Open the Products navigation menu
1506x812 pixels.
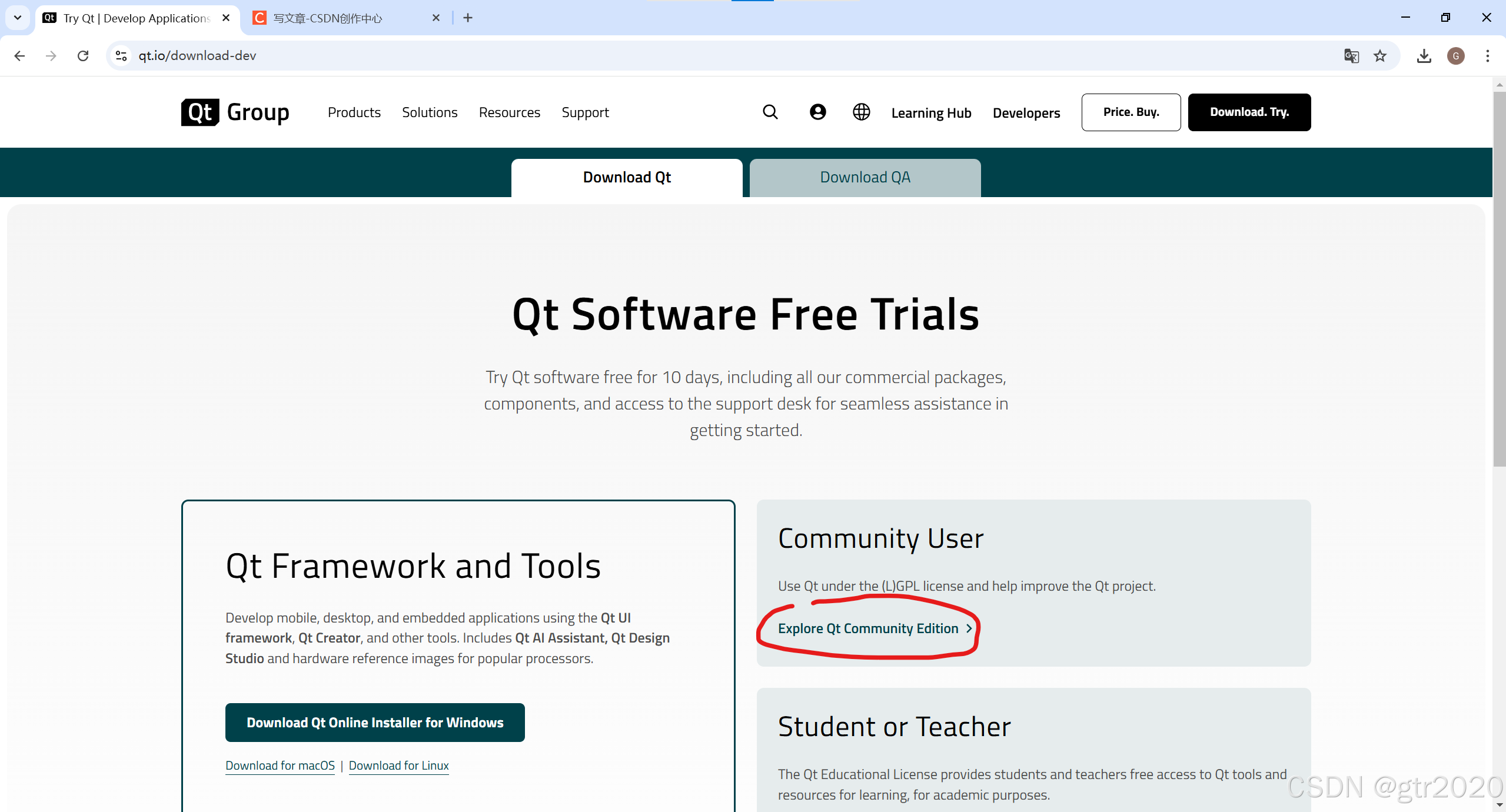pyautogui.click(x=354, y=112)
